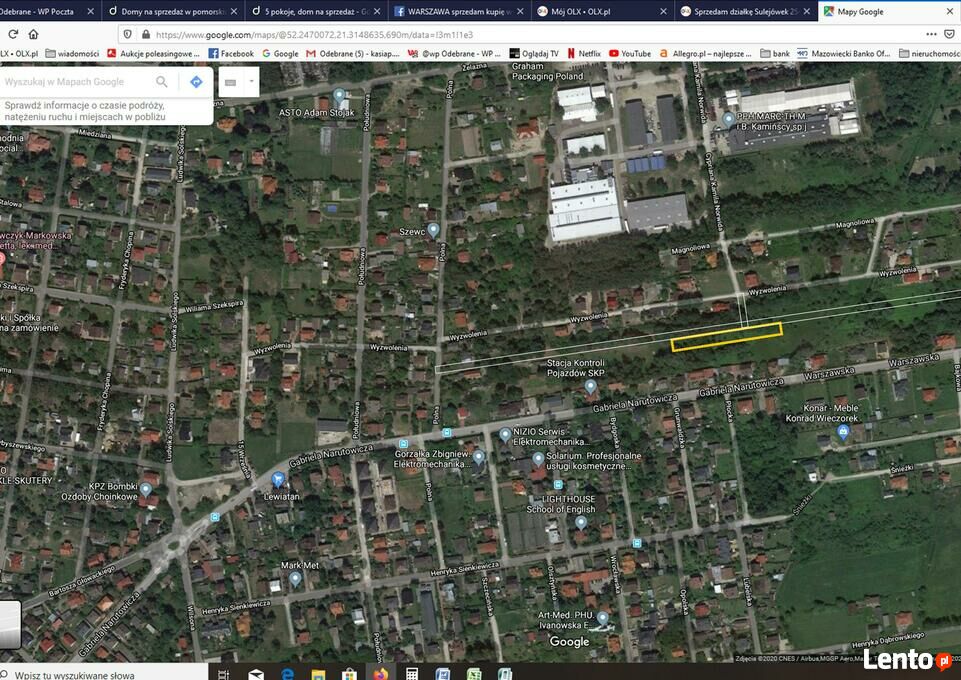Open Odebrane (5) Gmail bookmark

point(352,54)
